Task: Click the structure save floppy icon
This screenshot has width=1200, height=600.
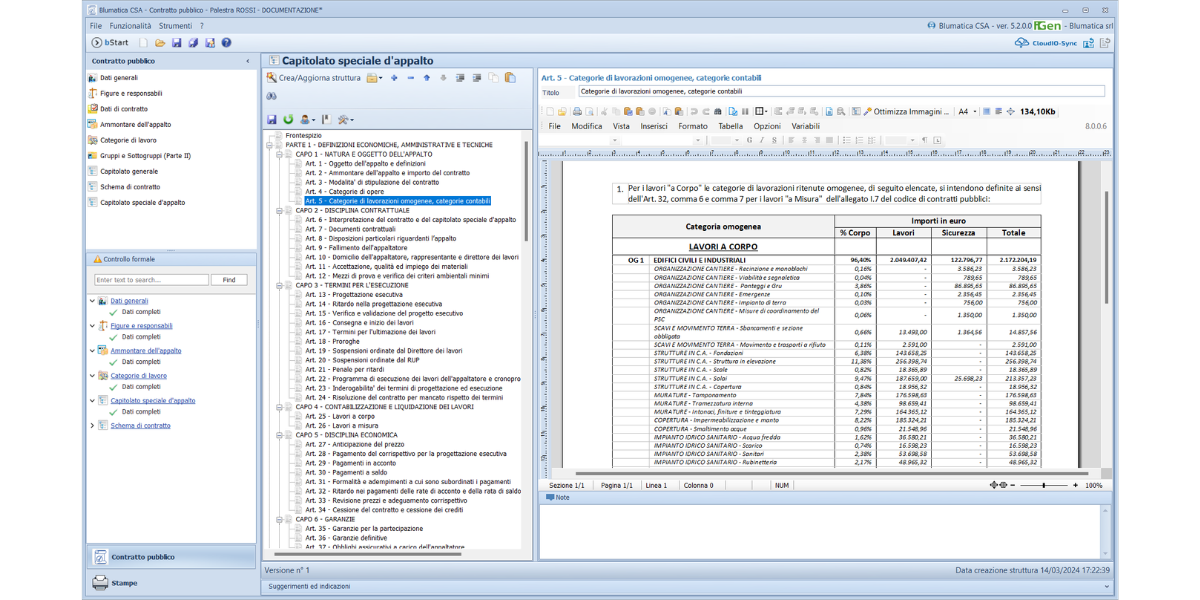Action: pos(272,119)
